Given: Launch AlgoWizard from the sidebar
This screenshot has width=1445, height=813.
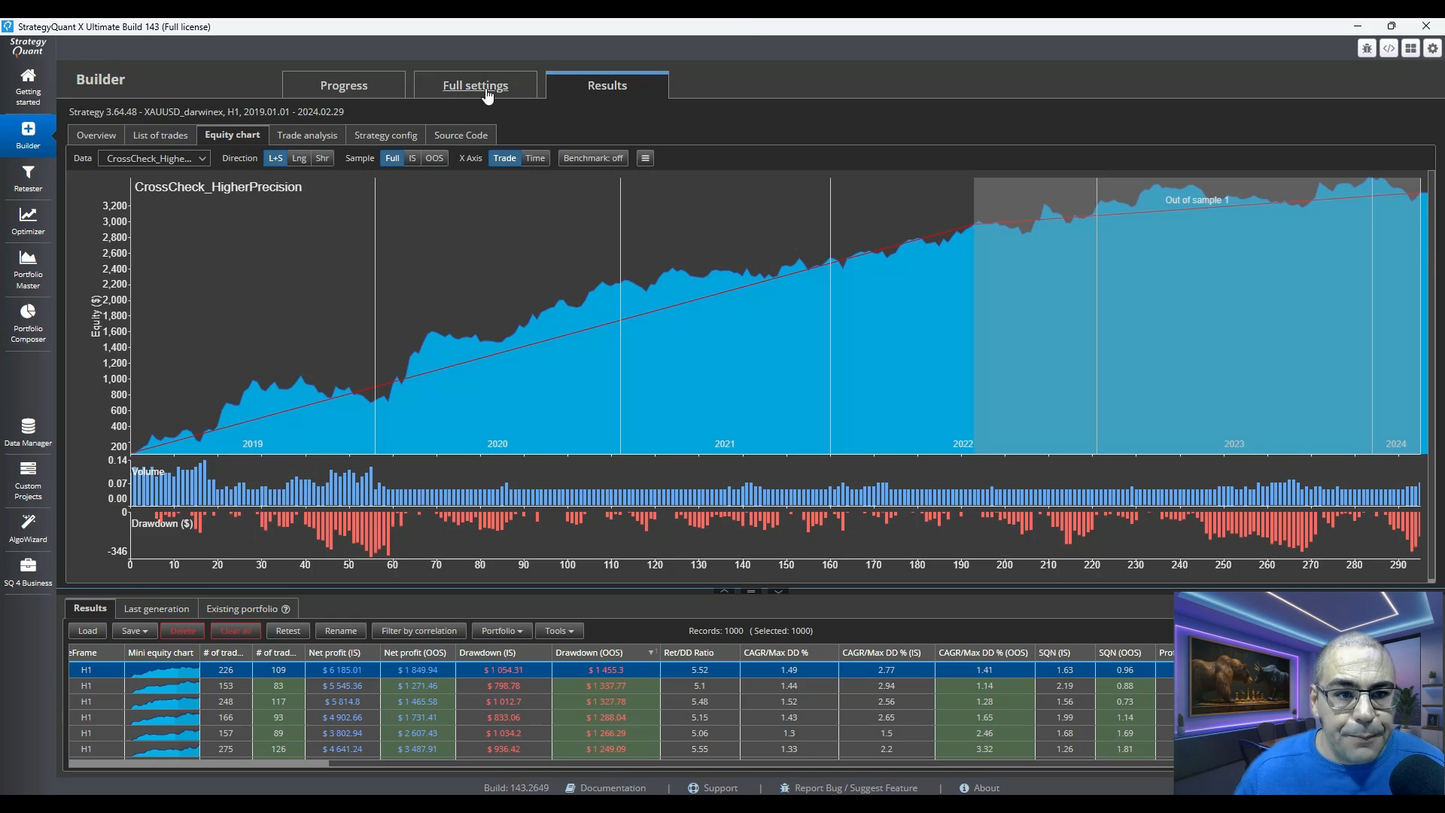Looking at the screenshot, I should [x=28, y=528].
